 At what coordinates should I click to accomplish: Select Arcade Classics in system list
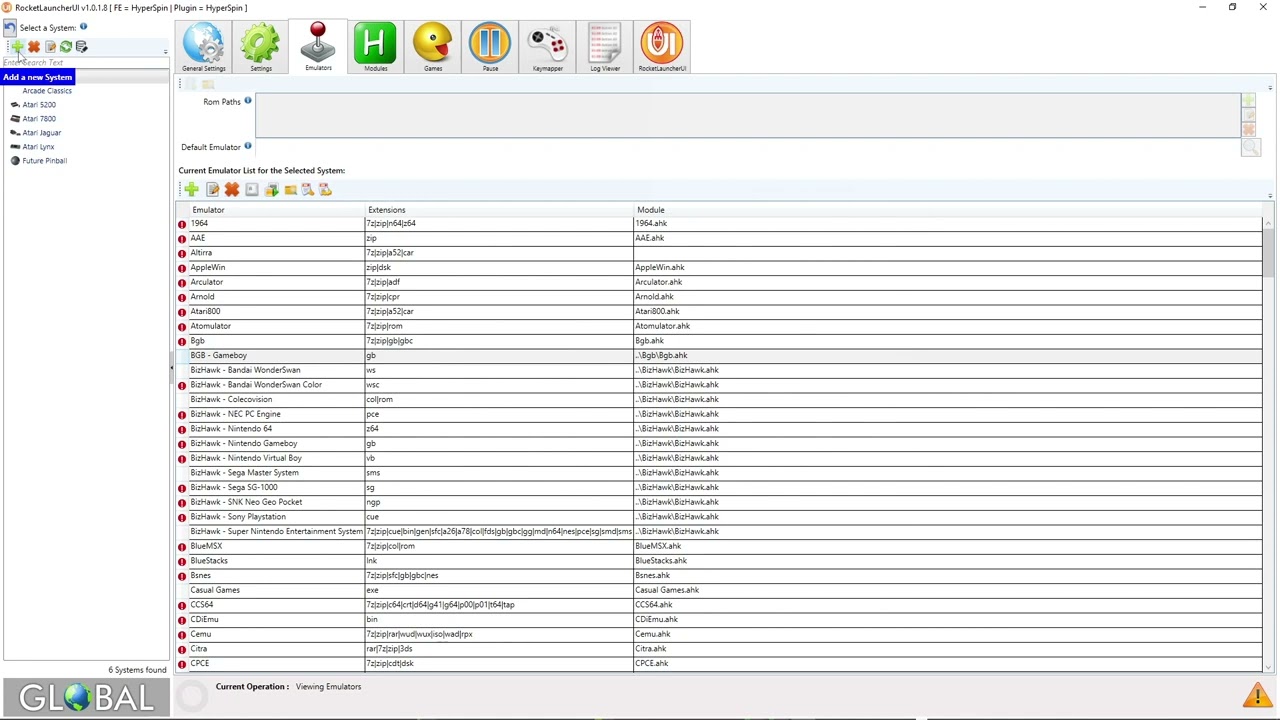point(47,91)
